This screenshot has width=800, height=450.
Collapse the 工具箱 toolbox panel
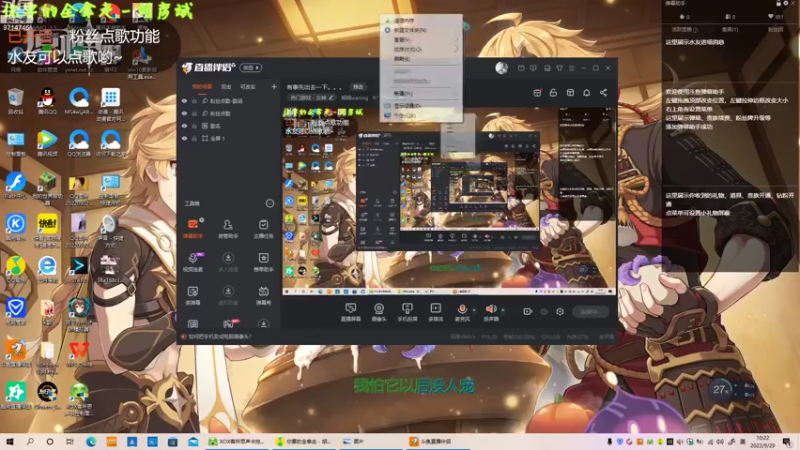click(x=270, y=204)
